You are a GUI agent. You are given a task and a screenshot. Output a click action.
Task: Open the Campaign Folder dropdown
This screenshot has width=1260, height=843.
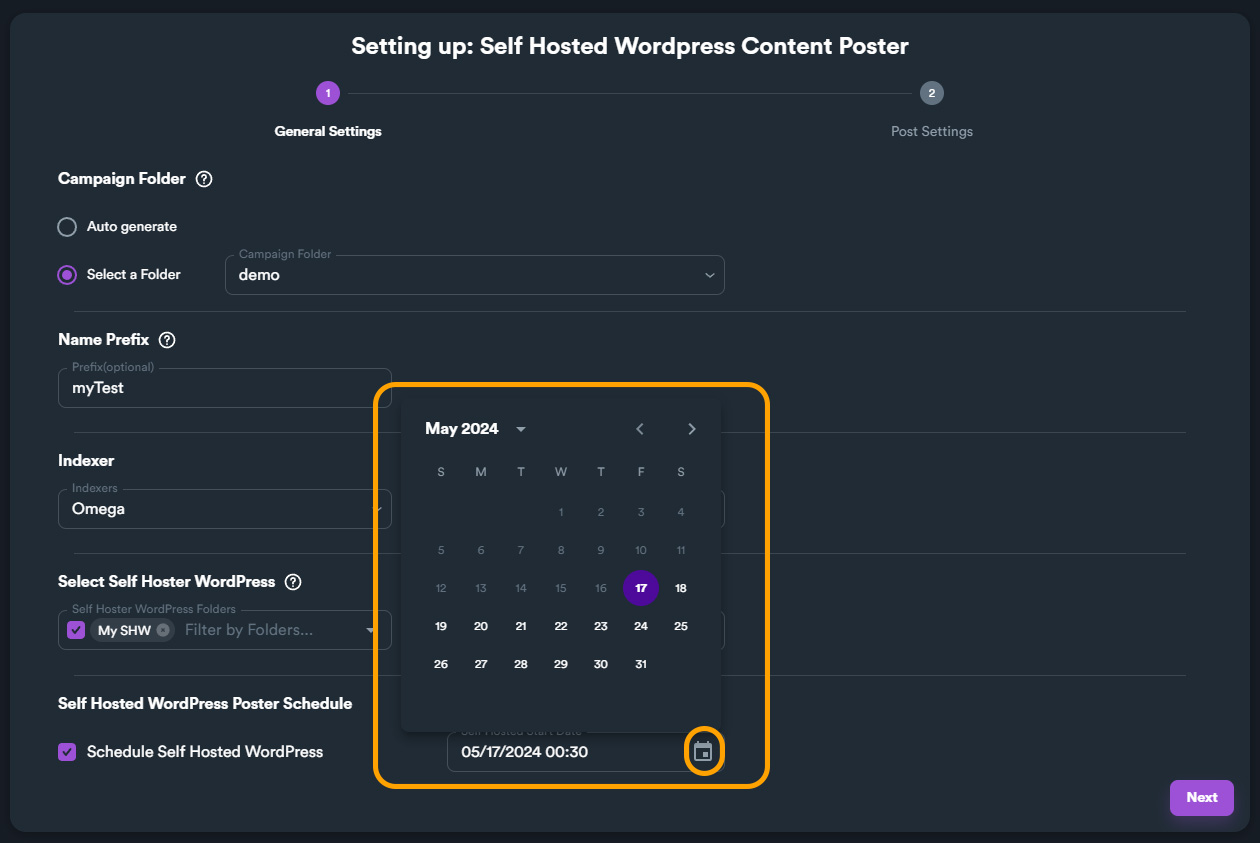[x=709, y=275]
